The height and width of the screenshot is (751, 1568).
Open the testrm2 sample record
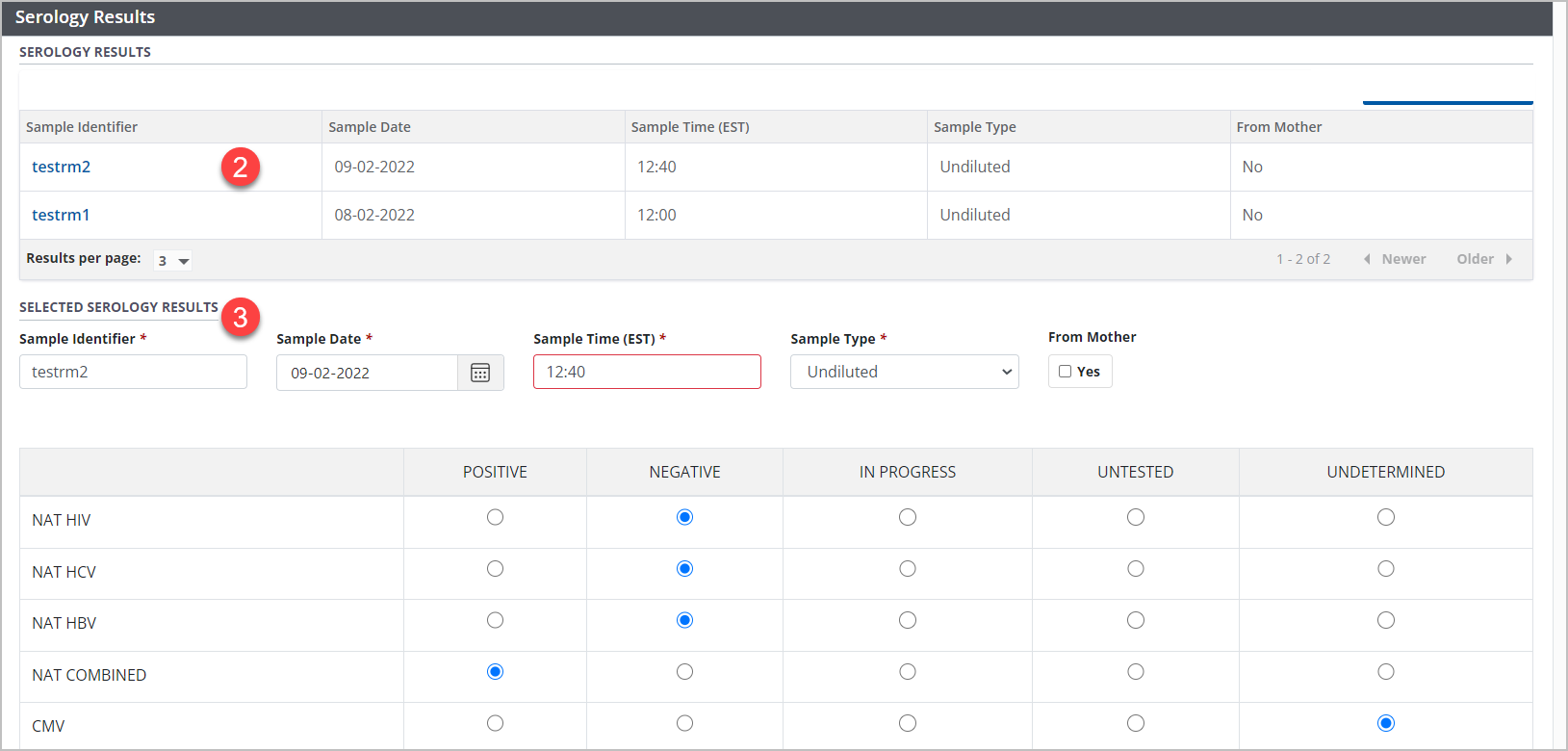coord(61,167)
